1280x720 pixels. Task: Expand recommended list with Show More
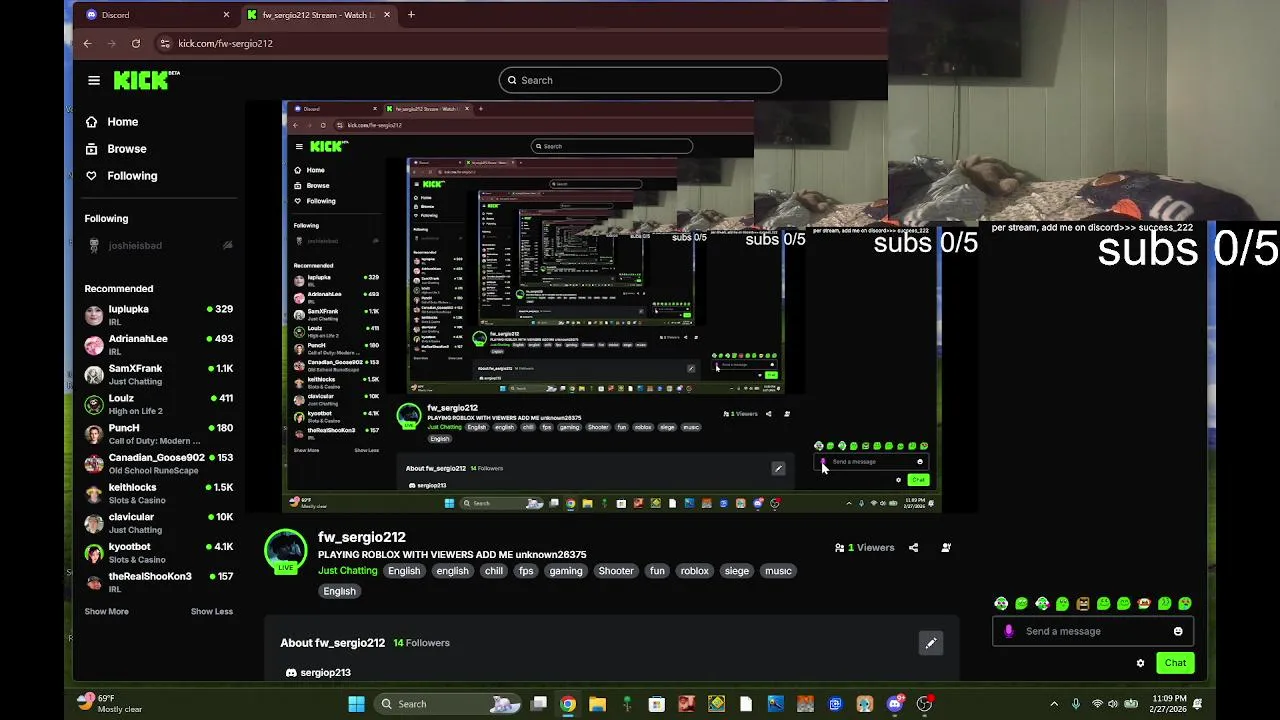coord(106,611)
